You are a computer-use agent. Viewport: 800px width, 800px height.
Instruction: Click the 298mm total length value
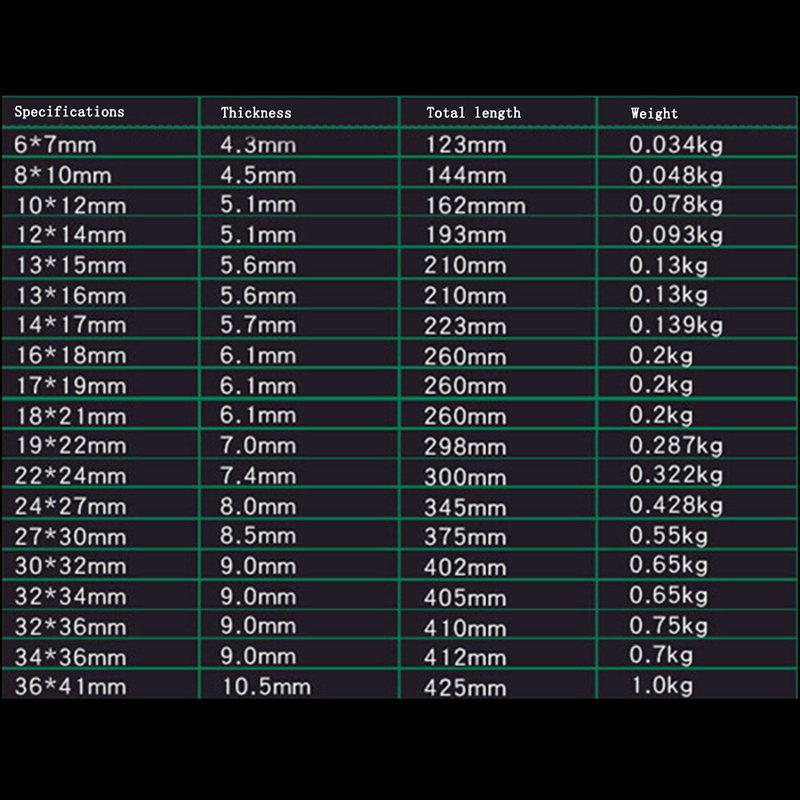point(465,446)
